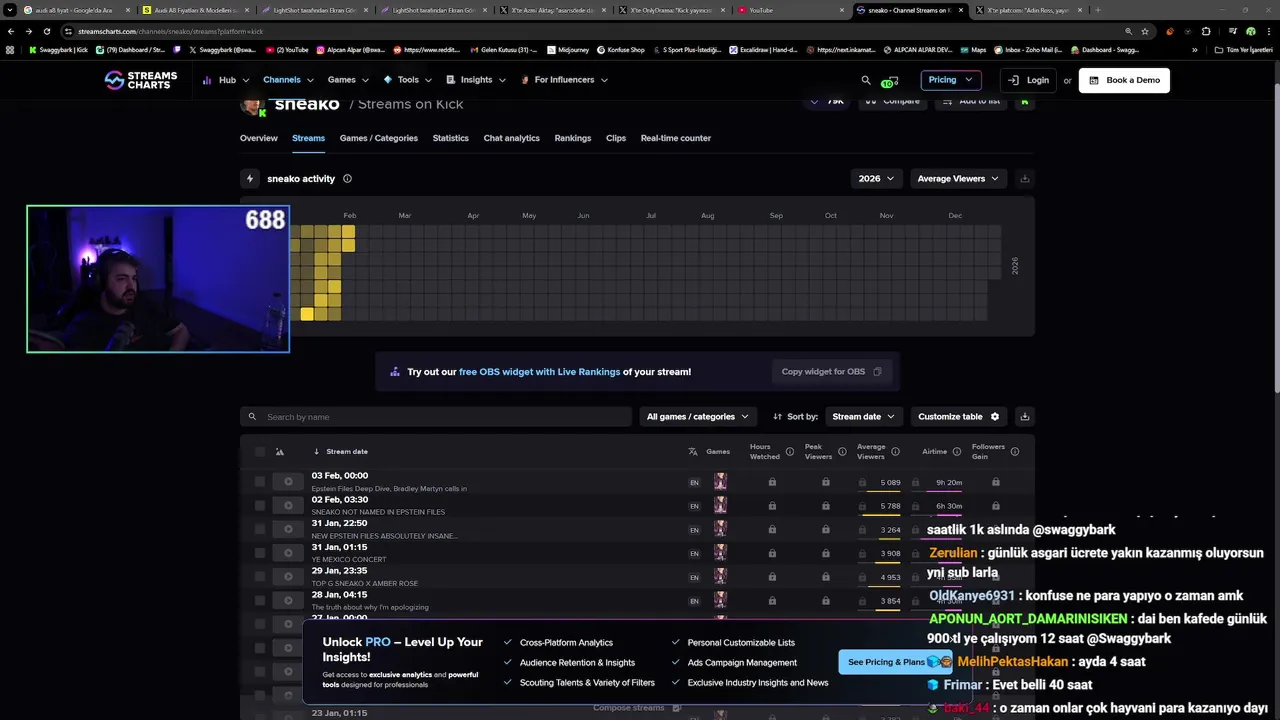
Task: Check the 31 Jan, 01:15 stream row
Action: pos(259,553)
